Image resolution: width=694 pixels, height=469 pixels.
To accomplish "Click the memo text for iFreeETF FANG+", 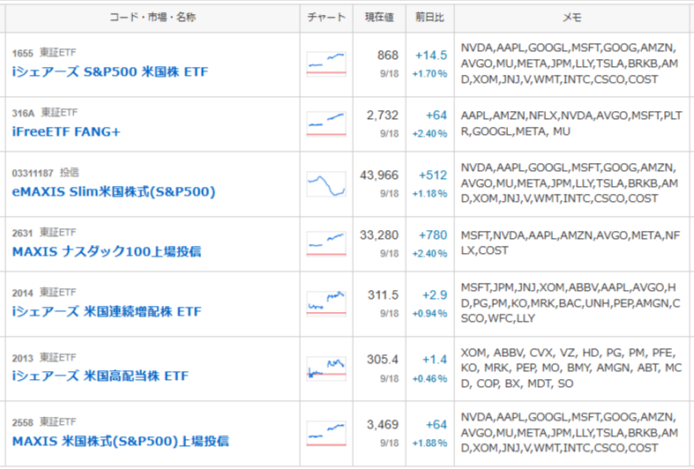I will click(571, 123).
